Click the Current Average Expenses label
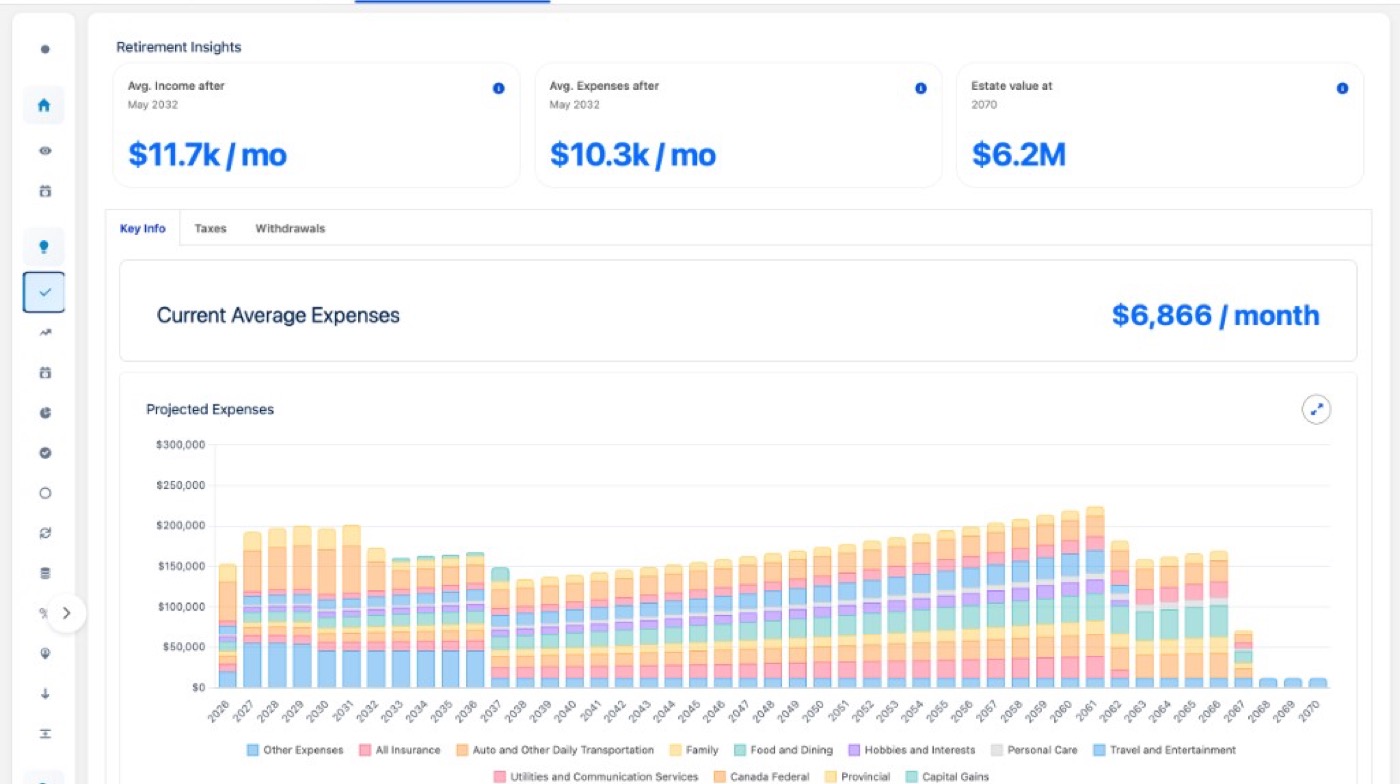The width and height of the screenshot is (1400, 784). tap(278, 316)
